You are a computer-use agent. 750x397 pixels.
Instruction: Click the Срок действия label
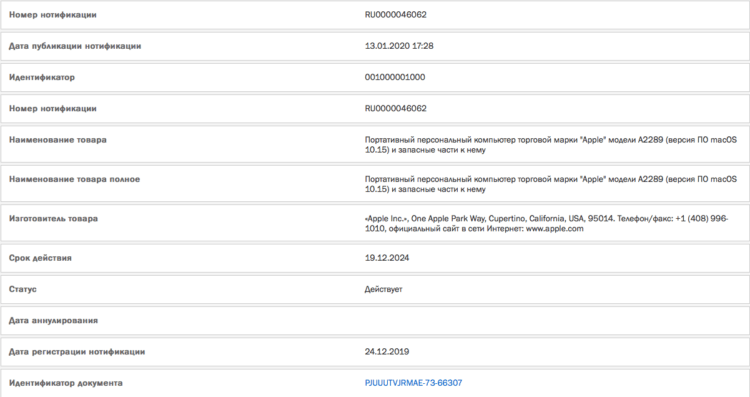pyautogui.click(x=40, y=258)
